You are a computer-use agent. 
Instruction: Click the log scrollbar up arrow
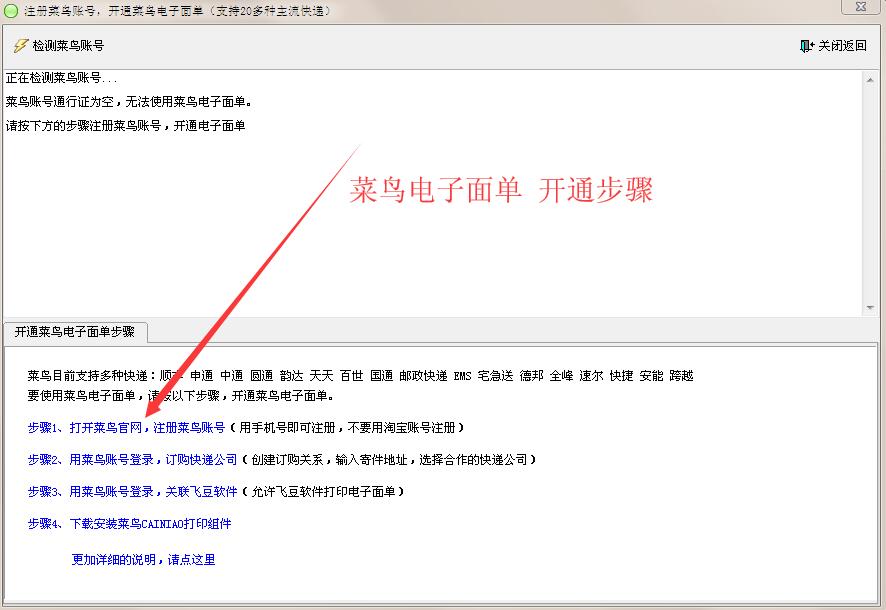click(x=870, y=81)
